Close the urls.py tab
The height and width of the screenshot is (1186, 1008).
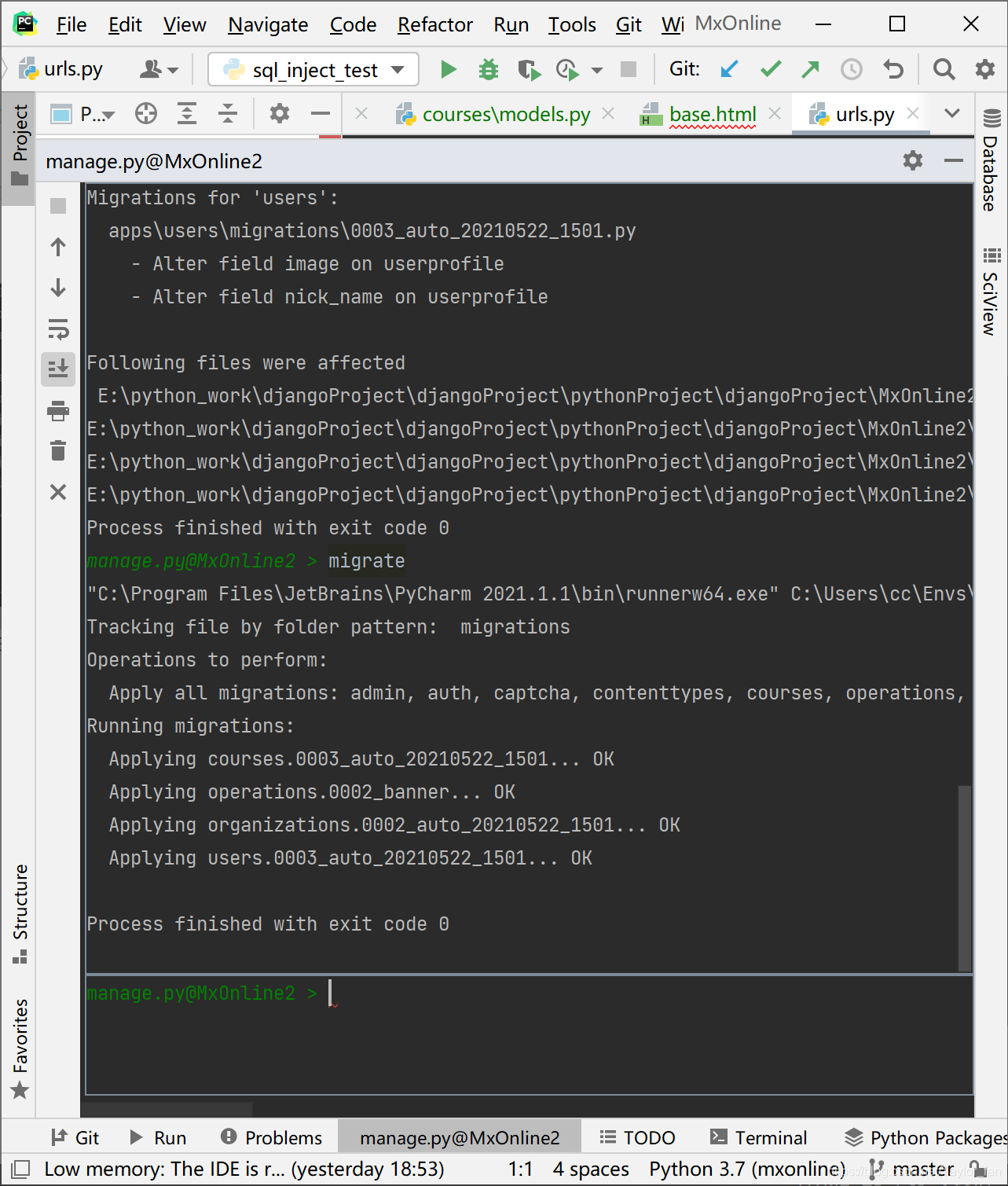point(913,113)
